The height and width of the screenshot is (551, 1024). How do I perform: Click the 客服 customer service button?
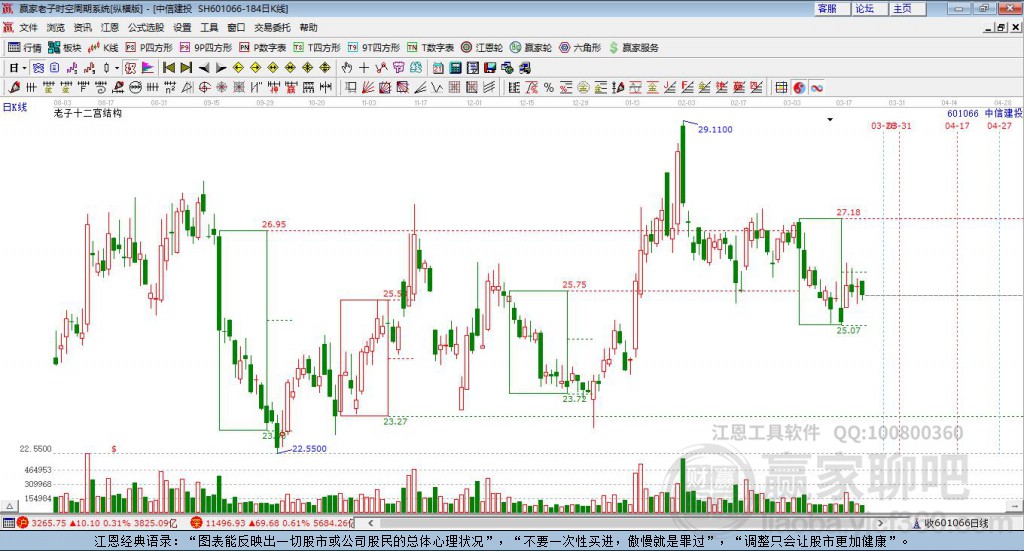click(832, 8)
